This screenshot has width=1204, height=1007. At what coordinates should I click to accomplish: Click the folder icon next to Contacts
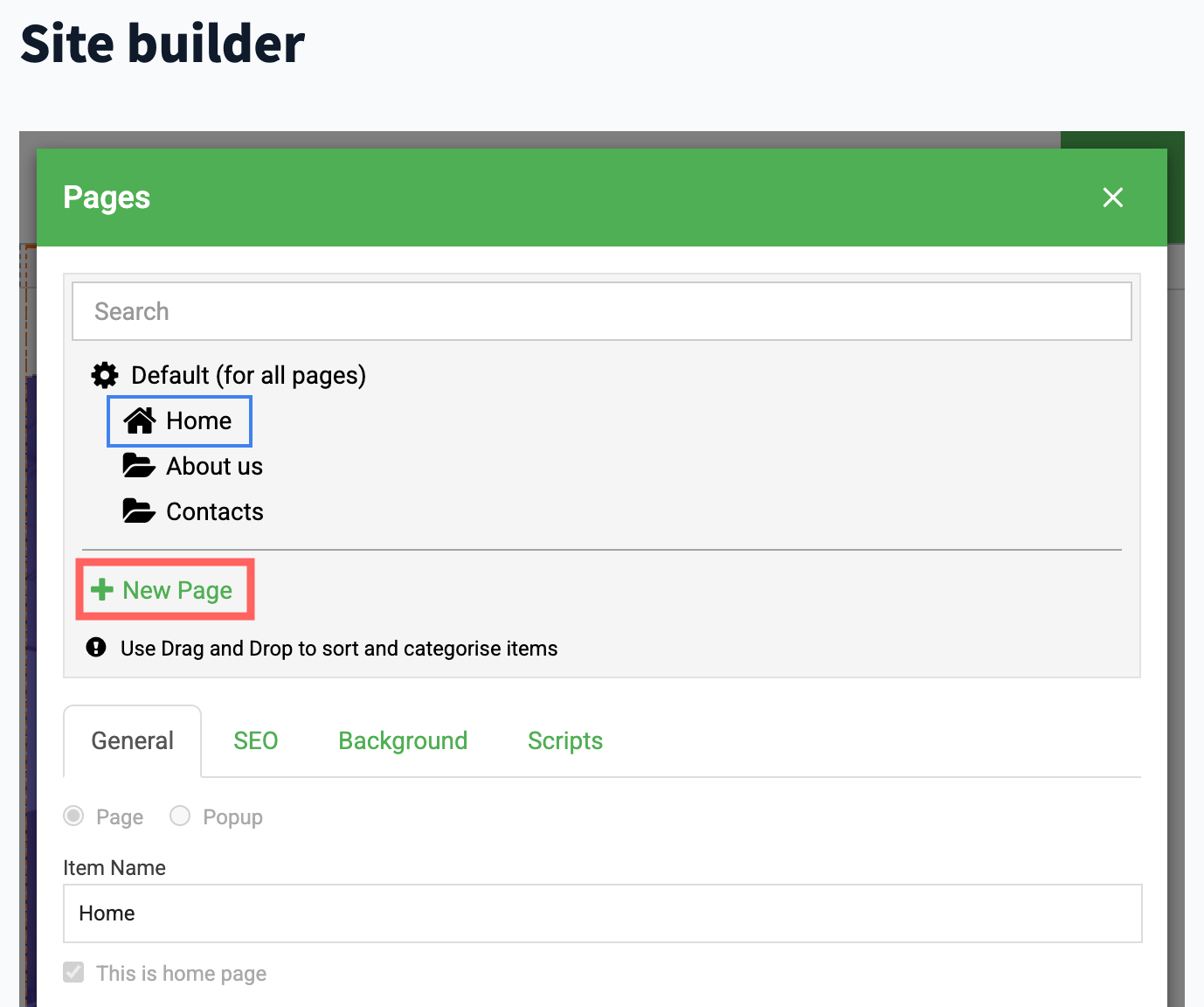click(139, 511)
